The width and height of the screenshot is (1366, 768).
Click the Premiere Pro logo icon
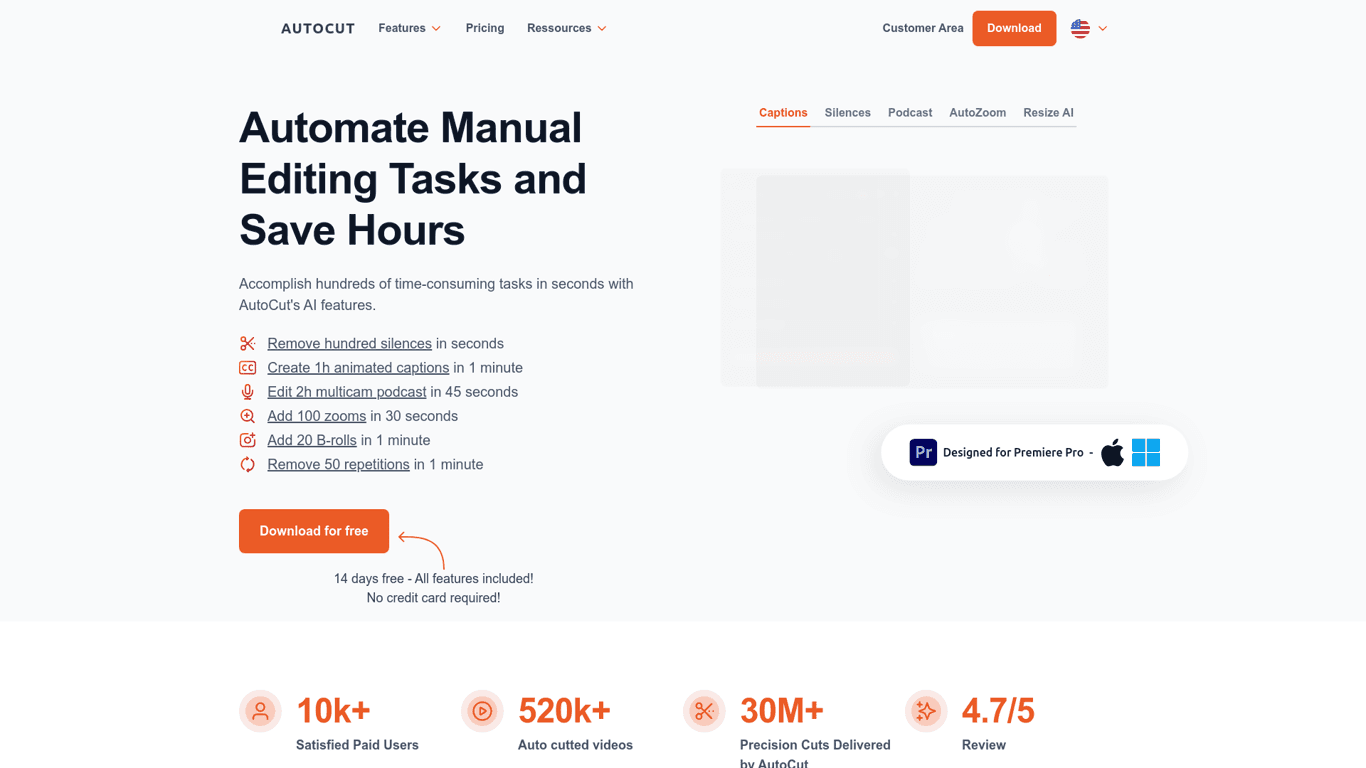click(922, 452)
